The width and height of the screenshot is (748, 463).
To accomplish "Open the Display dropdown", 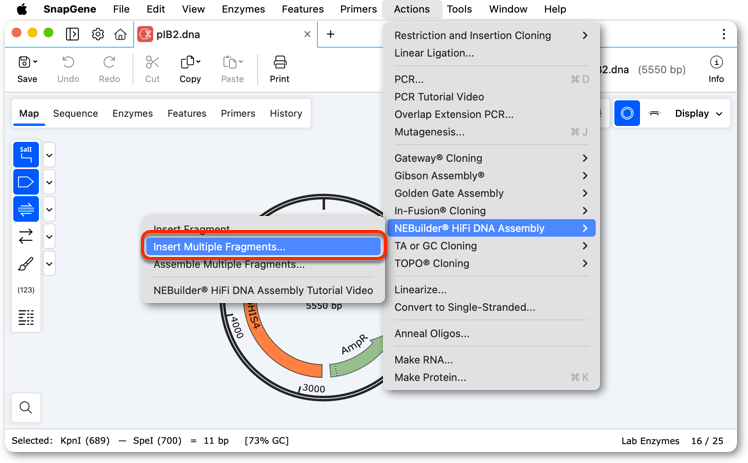I will tap(698, 113).
